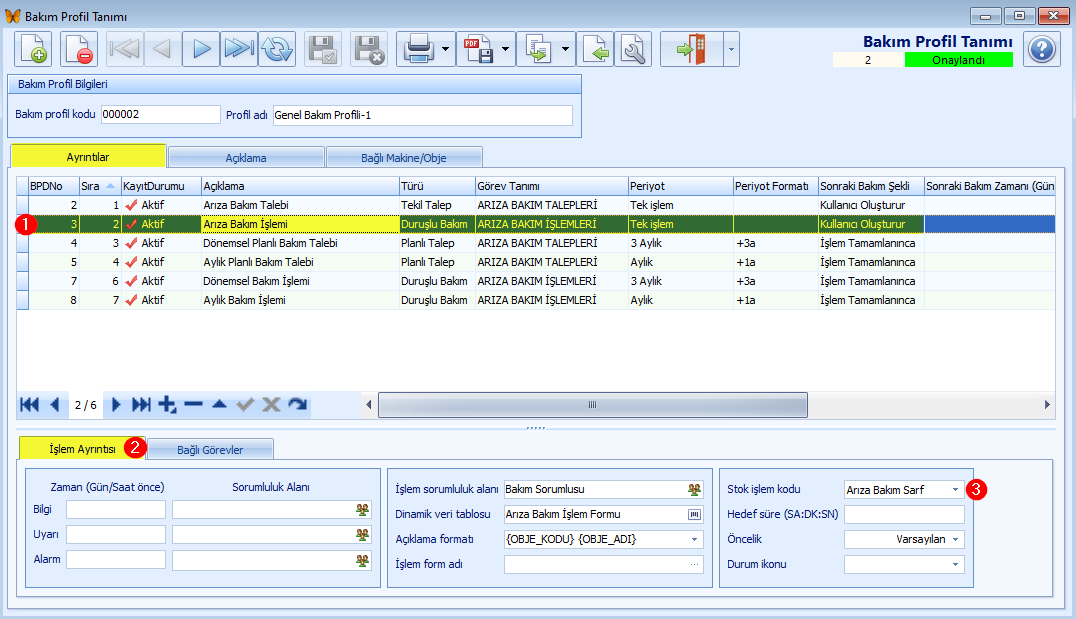Go to the last grid row in the navigator
1076x619 pixels.
(x=141, y=405)
